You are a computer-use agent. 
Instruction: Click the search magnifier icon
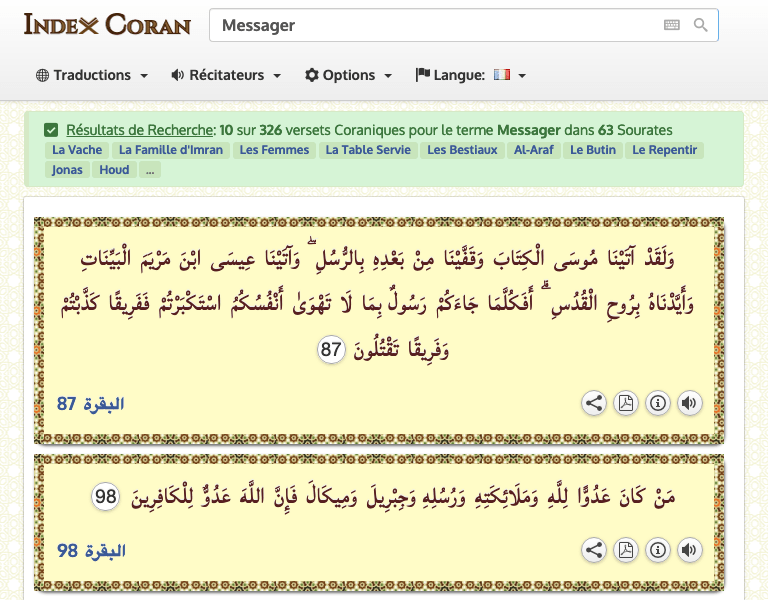tap(701, 25)
